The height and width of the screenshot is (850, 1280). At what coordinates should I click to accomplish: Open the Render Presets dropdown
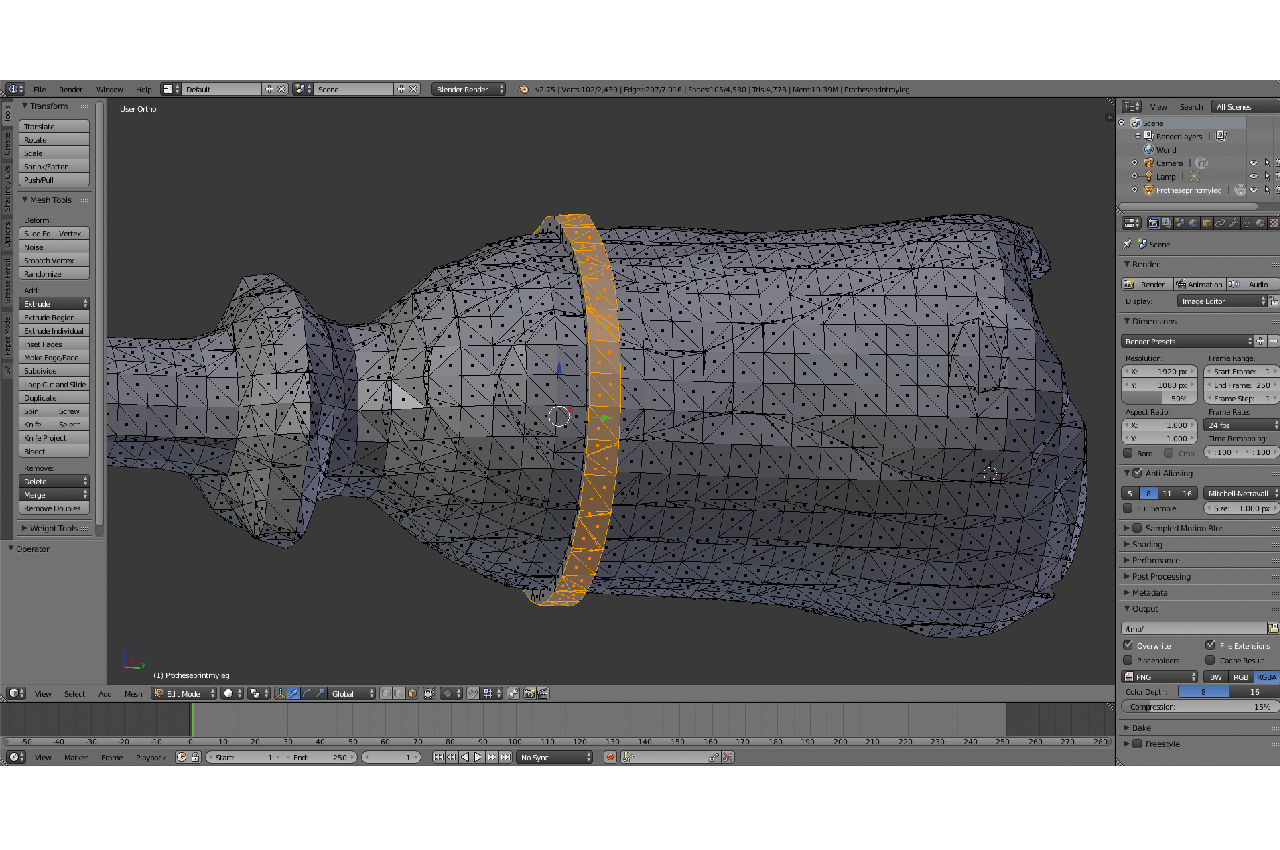[x=1188, y=341]
